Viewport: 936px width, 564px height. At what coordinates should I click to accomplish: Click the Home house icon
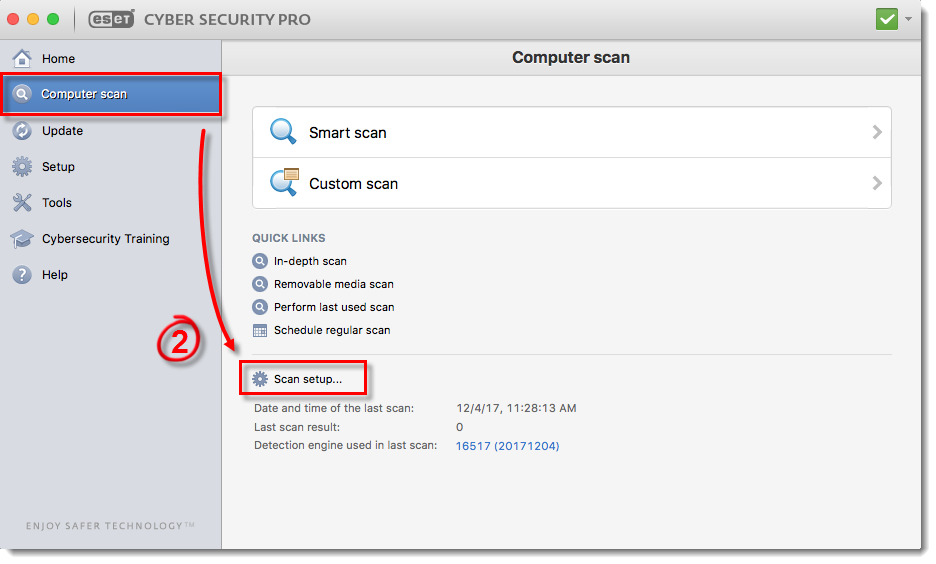[21, 59]
